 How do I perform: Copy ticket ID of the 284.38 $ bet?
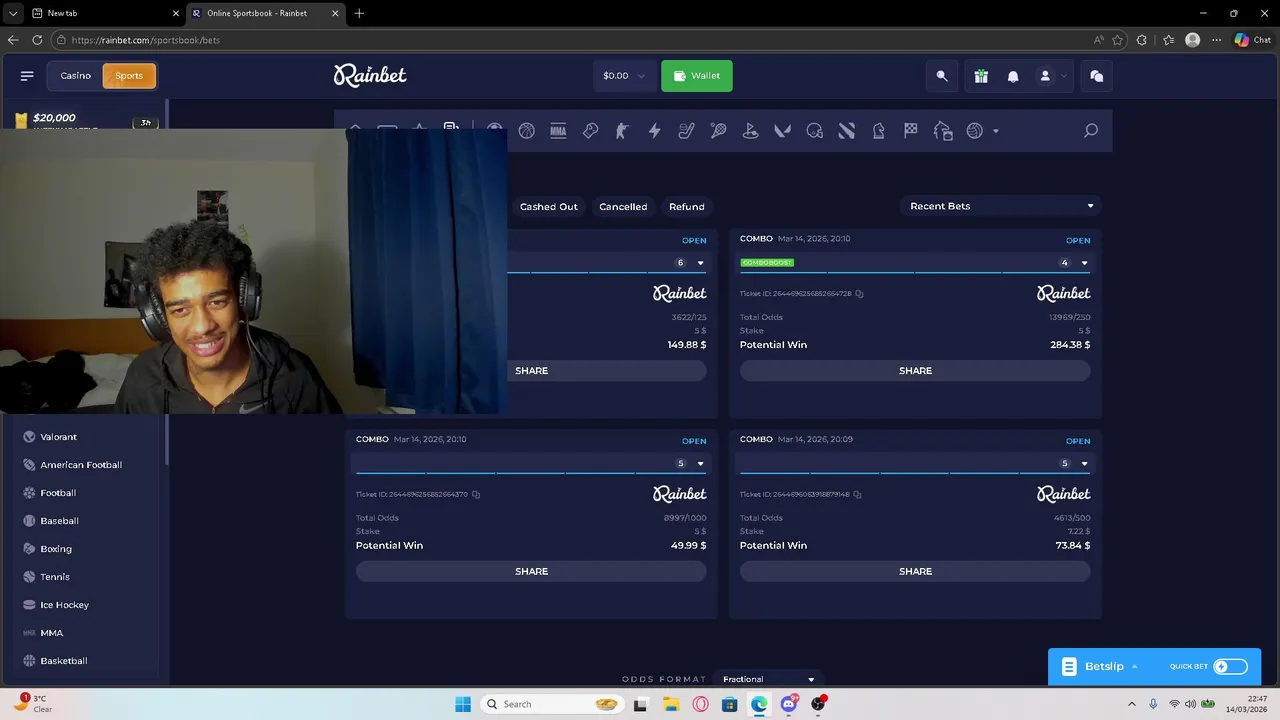859,294
